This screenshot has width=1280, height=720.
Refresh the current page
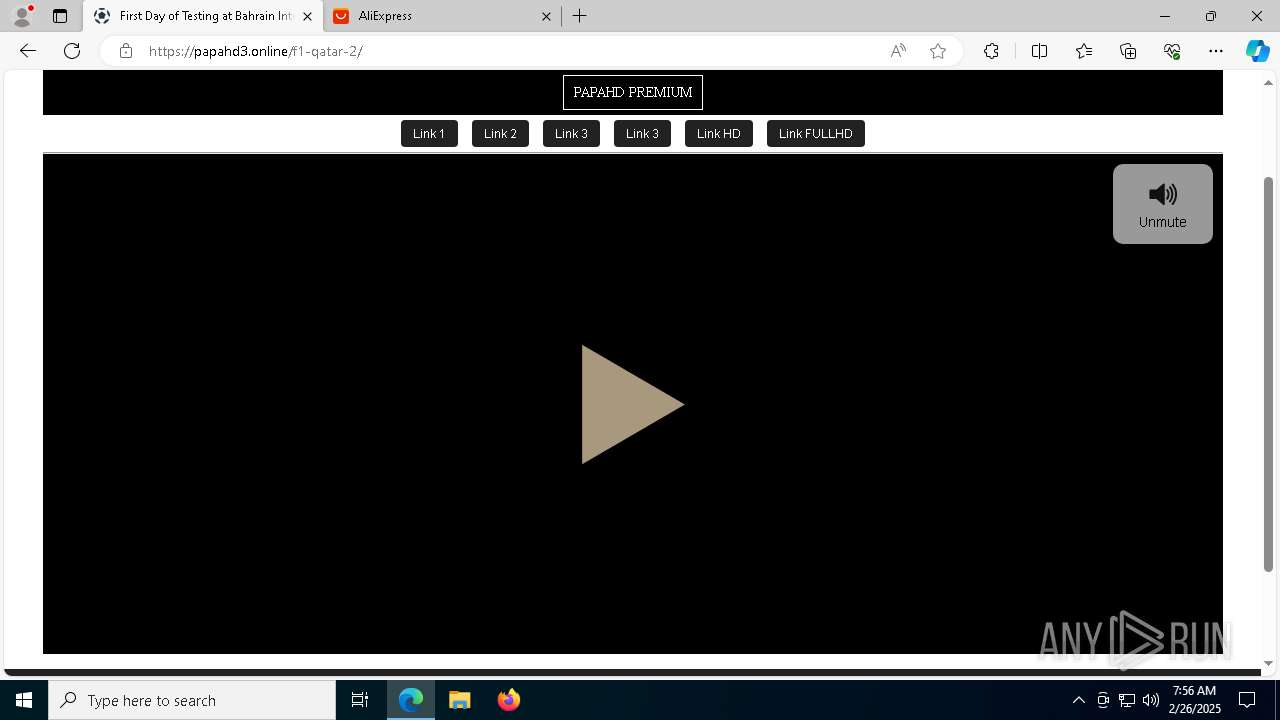coord(72,51)
